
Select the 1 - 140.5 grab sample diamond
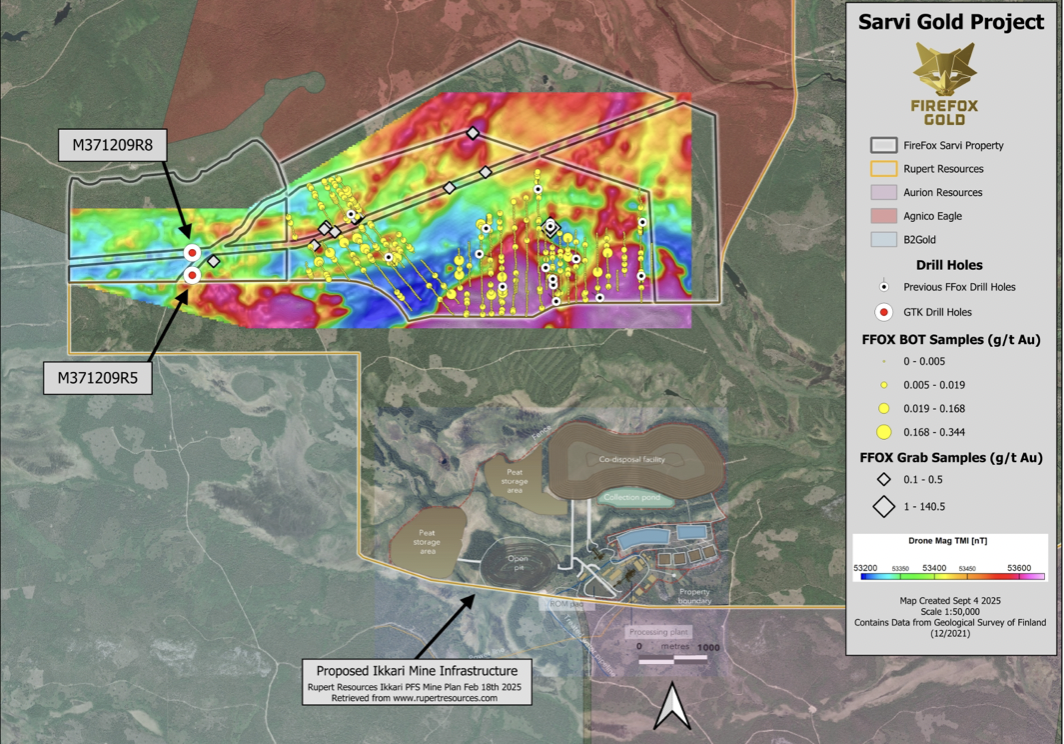click(x=884, y=506)
